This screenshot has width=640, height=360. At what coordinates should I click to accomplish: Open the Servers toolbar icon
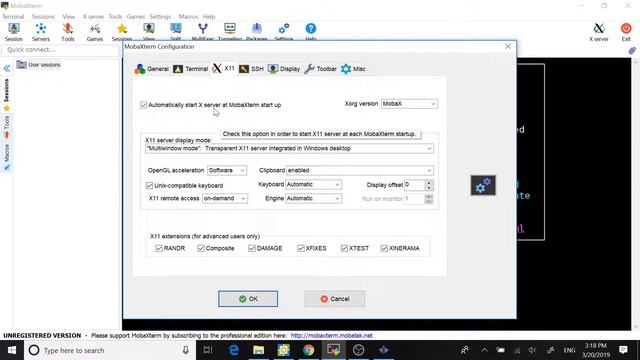41,32
